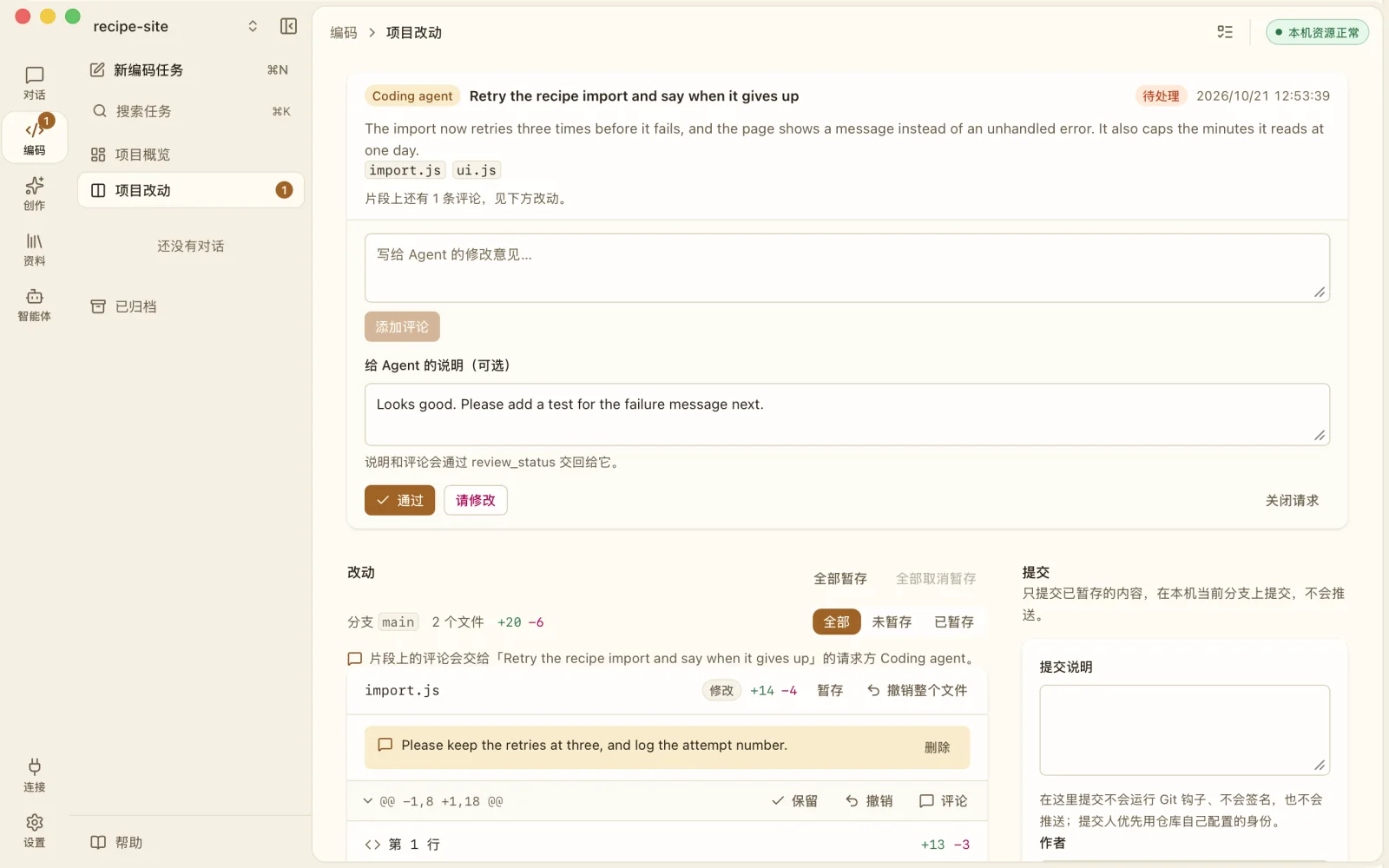Select the 已暂存 filter tab
1389x868 pixels.
pyautogui.click(x=954, y=621)
